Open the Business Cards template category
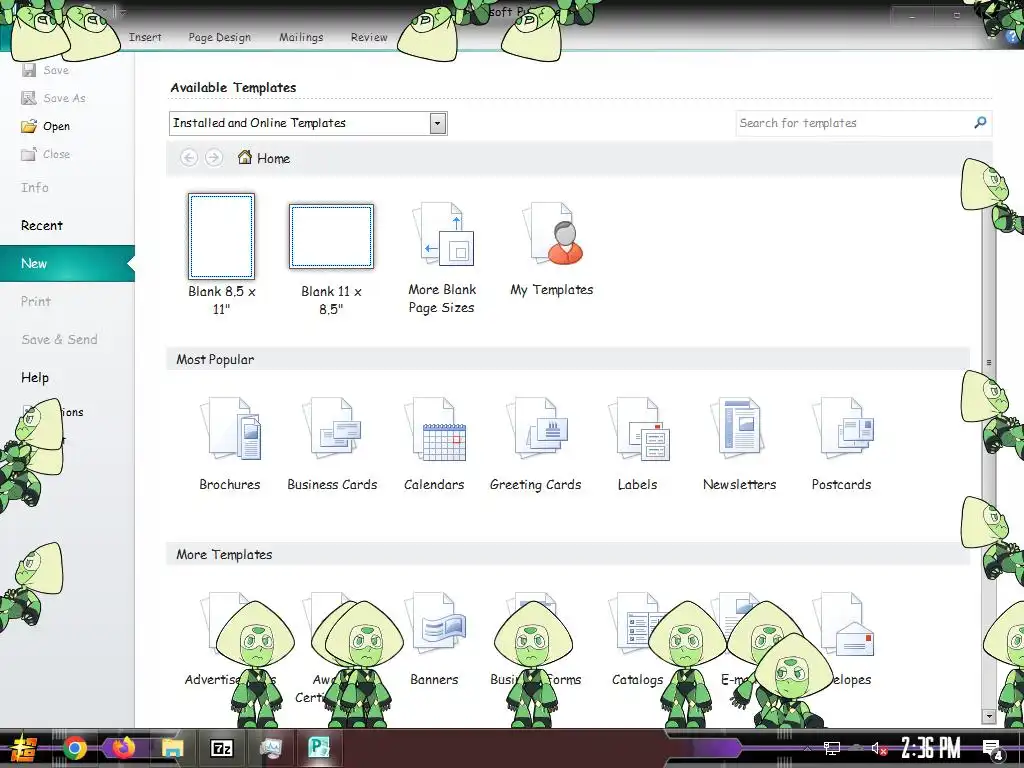The image size is (1024, 768). [x=332, y=444]
